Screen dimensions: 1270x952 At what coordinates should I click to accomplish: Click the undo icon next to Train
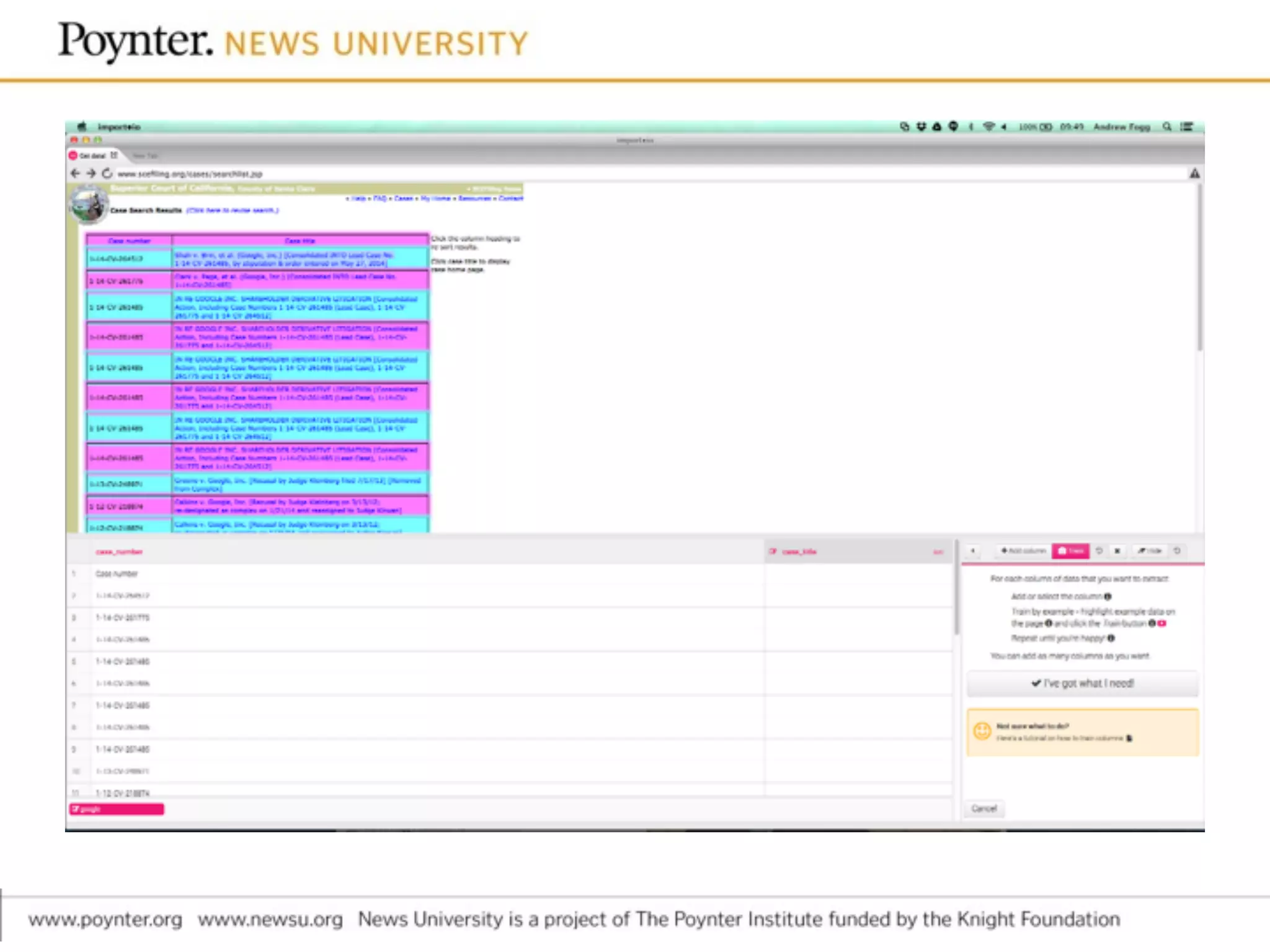(1099, 551)
